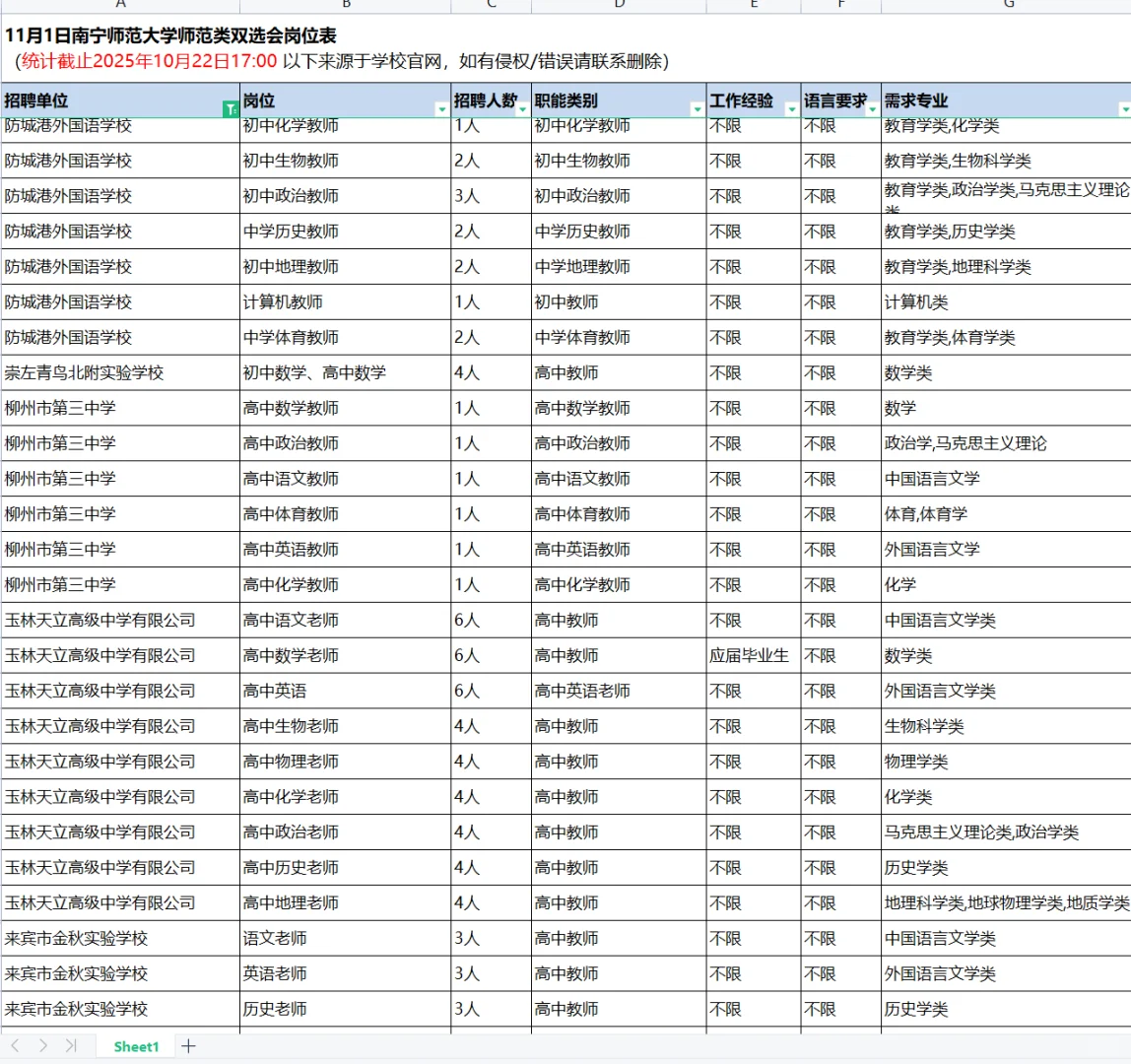Jump to the last sheet arrow
Screen dimensions: 1131x1064
point(71,1045)
